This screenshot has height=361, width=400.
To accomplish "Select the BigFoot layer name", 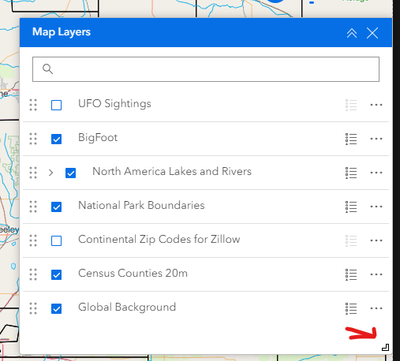I will coord(98,138).
